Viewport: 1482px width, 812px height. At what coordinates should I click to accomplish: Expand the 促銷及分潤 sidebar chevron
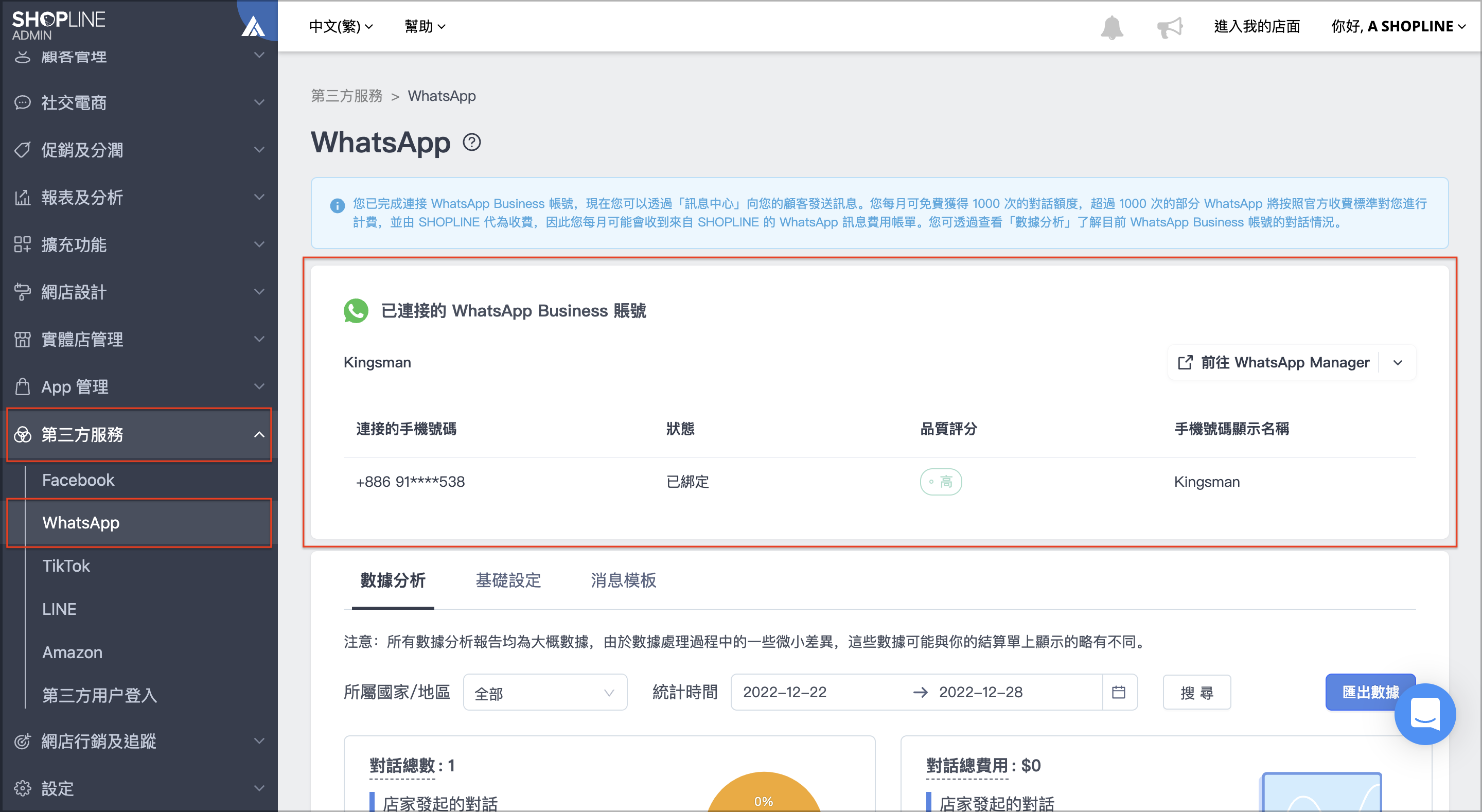click(x=259, y=150)
